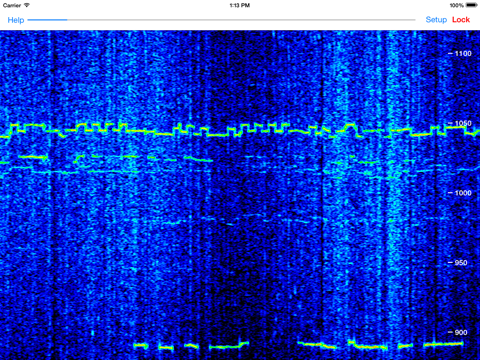Tap the 1:13 PM clock

[x=240, y=5]
